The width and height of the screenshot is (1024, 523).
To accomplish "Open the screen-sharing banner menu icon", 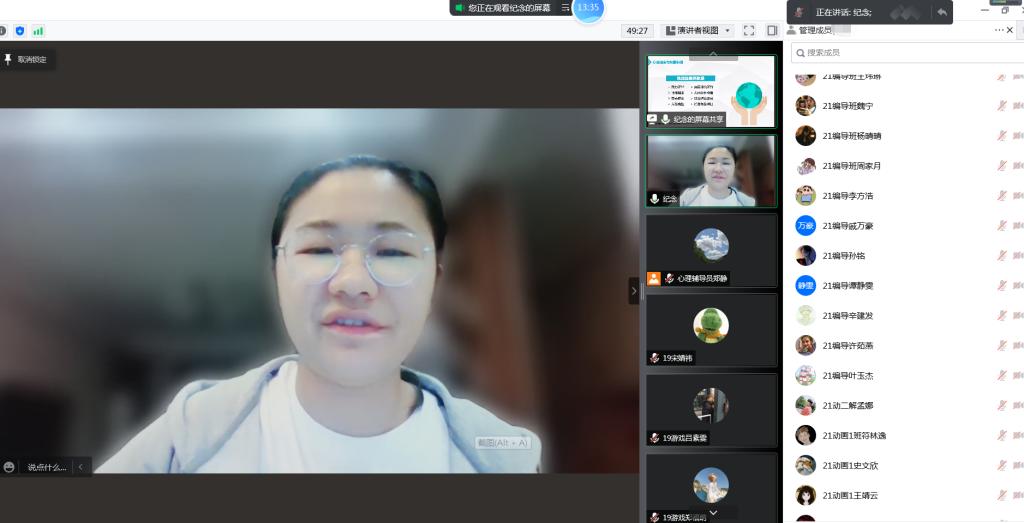I will (x=565, y=8).
